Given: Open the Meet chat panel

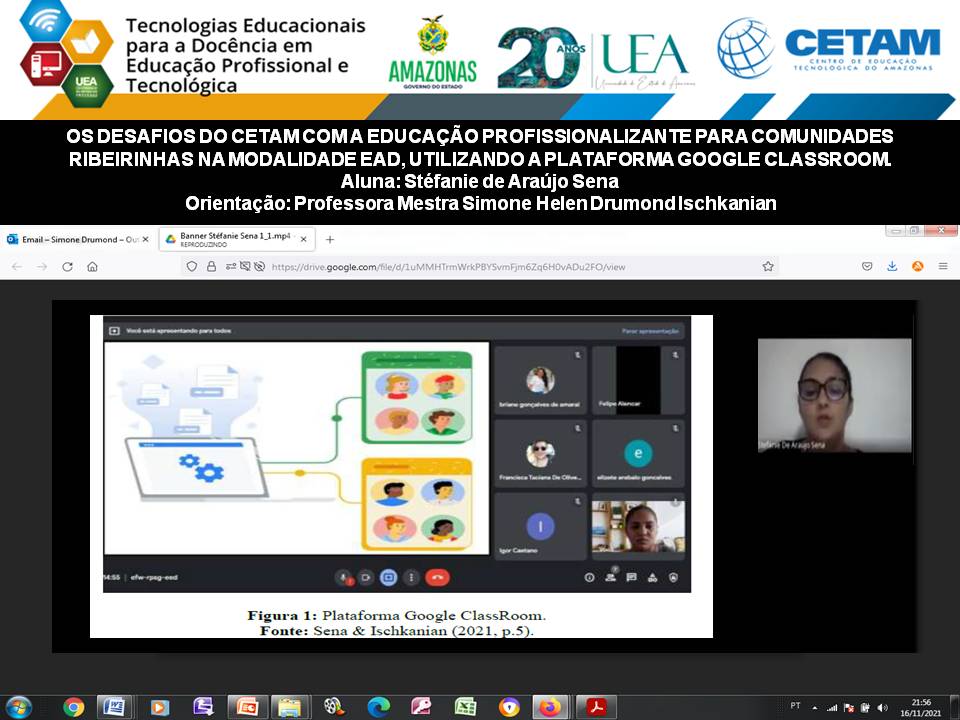Looking at the screenshot, I should (631, 577).
